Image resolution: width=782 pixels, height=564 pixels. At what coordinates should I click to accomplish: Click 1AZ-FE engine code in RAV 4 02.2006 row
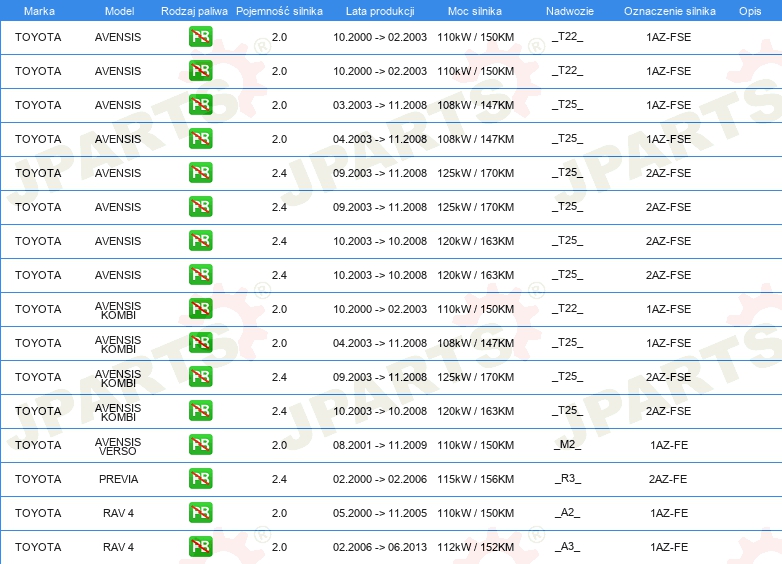point(669,547)
